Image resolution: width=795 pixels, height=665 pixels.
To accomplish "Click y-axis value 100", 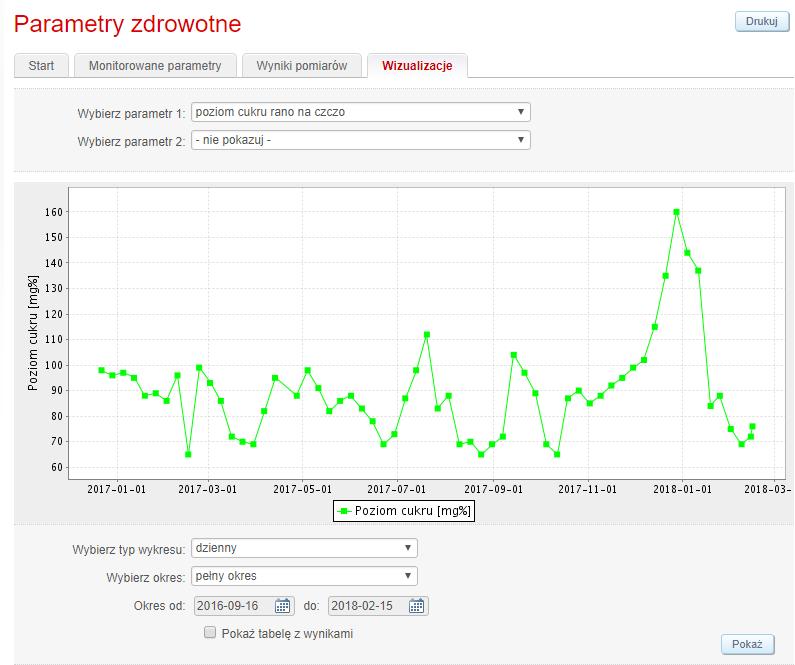I will click(x=54, y=365).
